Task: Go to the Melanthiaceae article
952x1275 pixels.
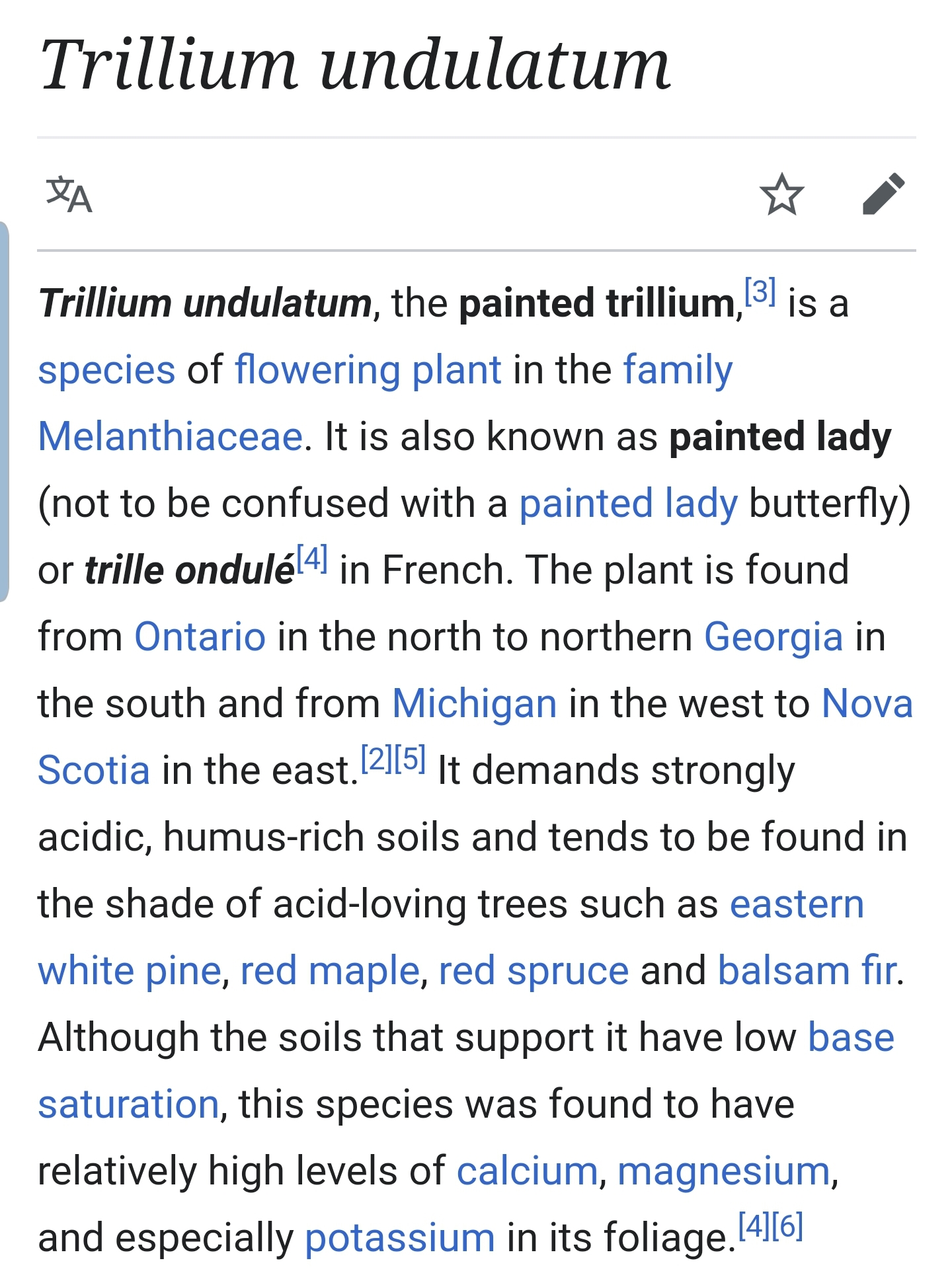Action: 171,436
